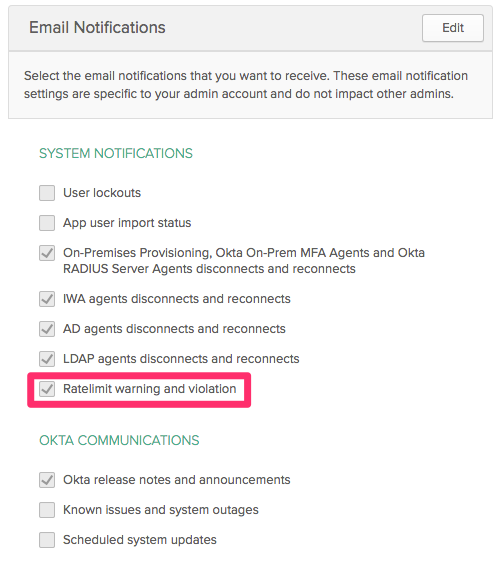Screen dimensions: 498x566
Task: Uncheck Ratelimit warning and violation checkbox
Action: pyautogui.click(x=47, y=389)
